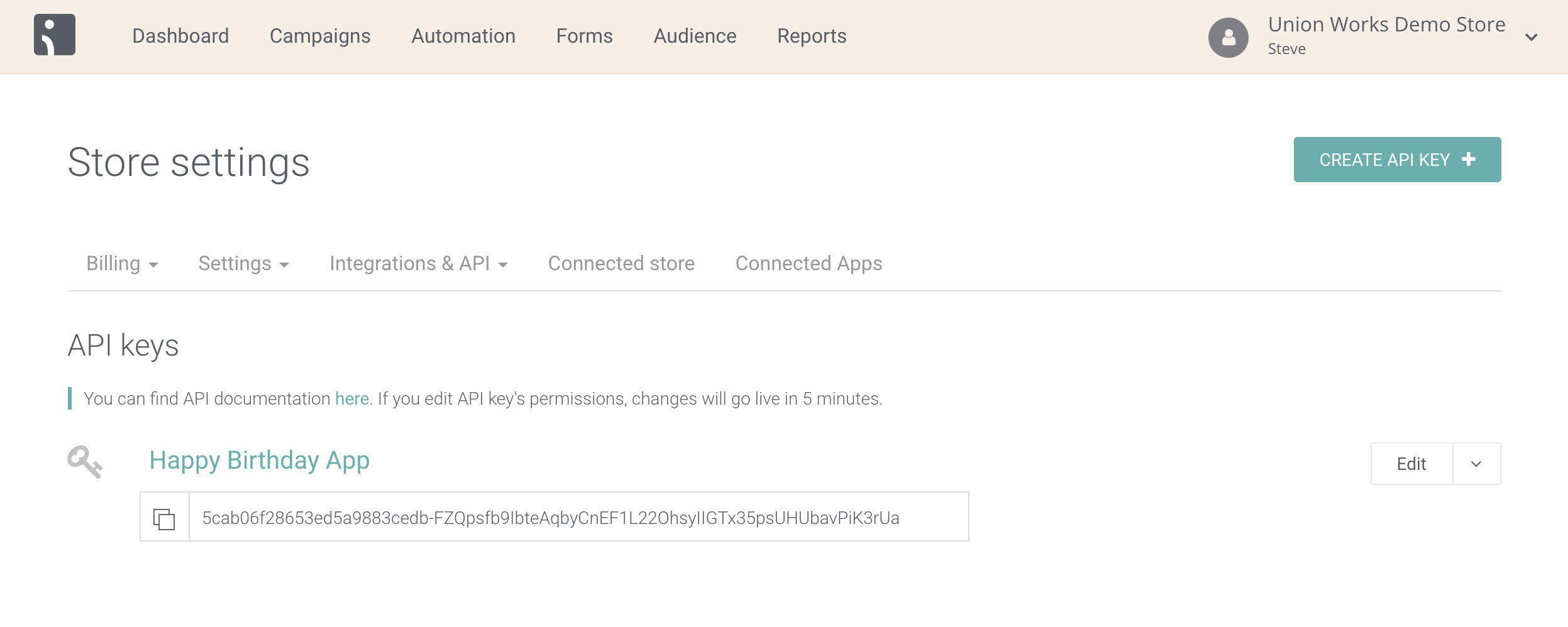Switch to the Connected Apps tab
1568x627 pixels.
pos(809,264)
